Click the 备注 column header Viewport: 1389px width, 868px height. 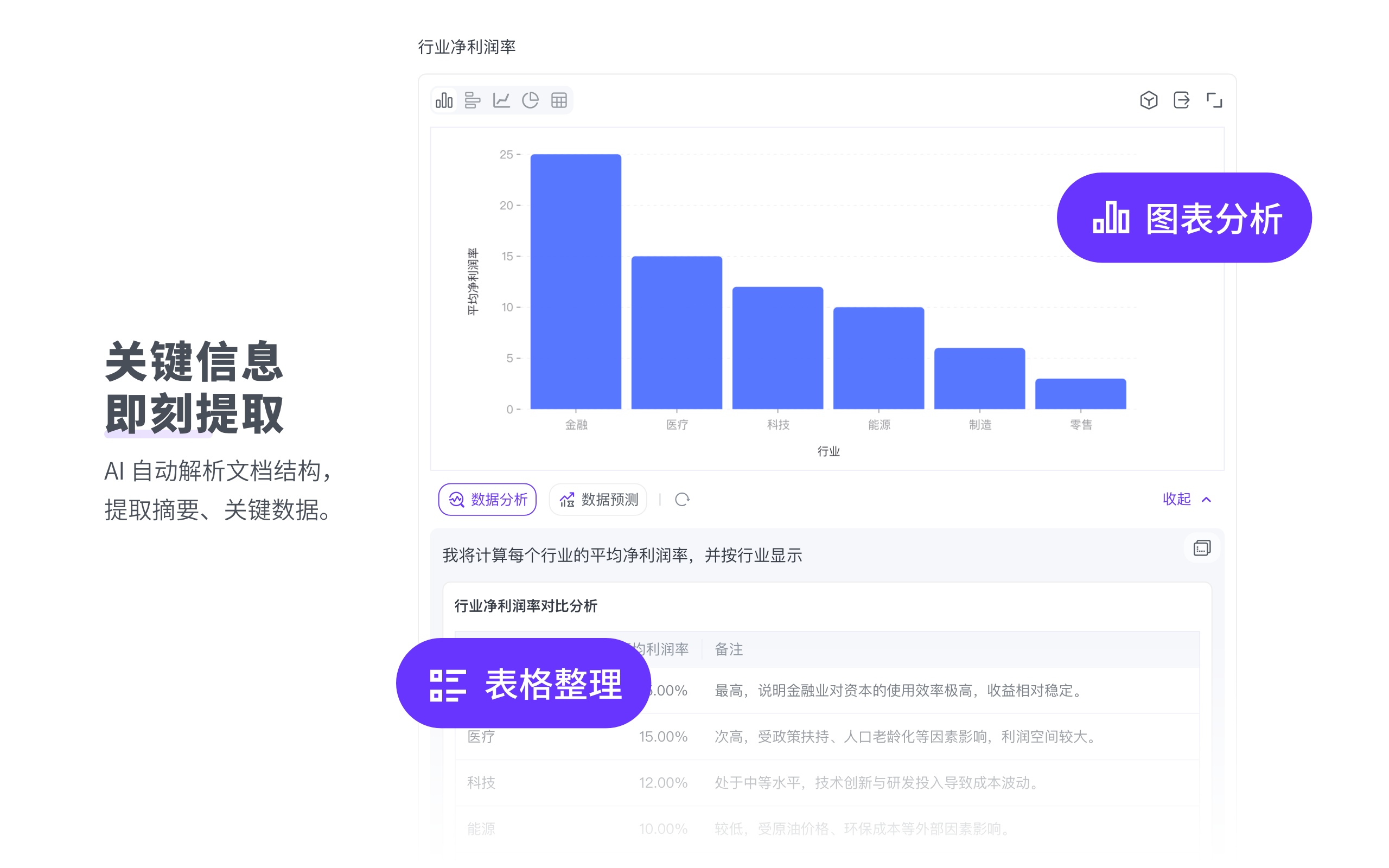729,649
